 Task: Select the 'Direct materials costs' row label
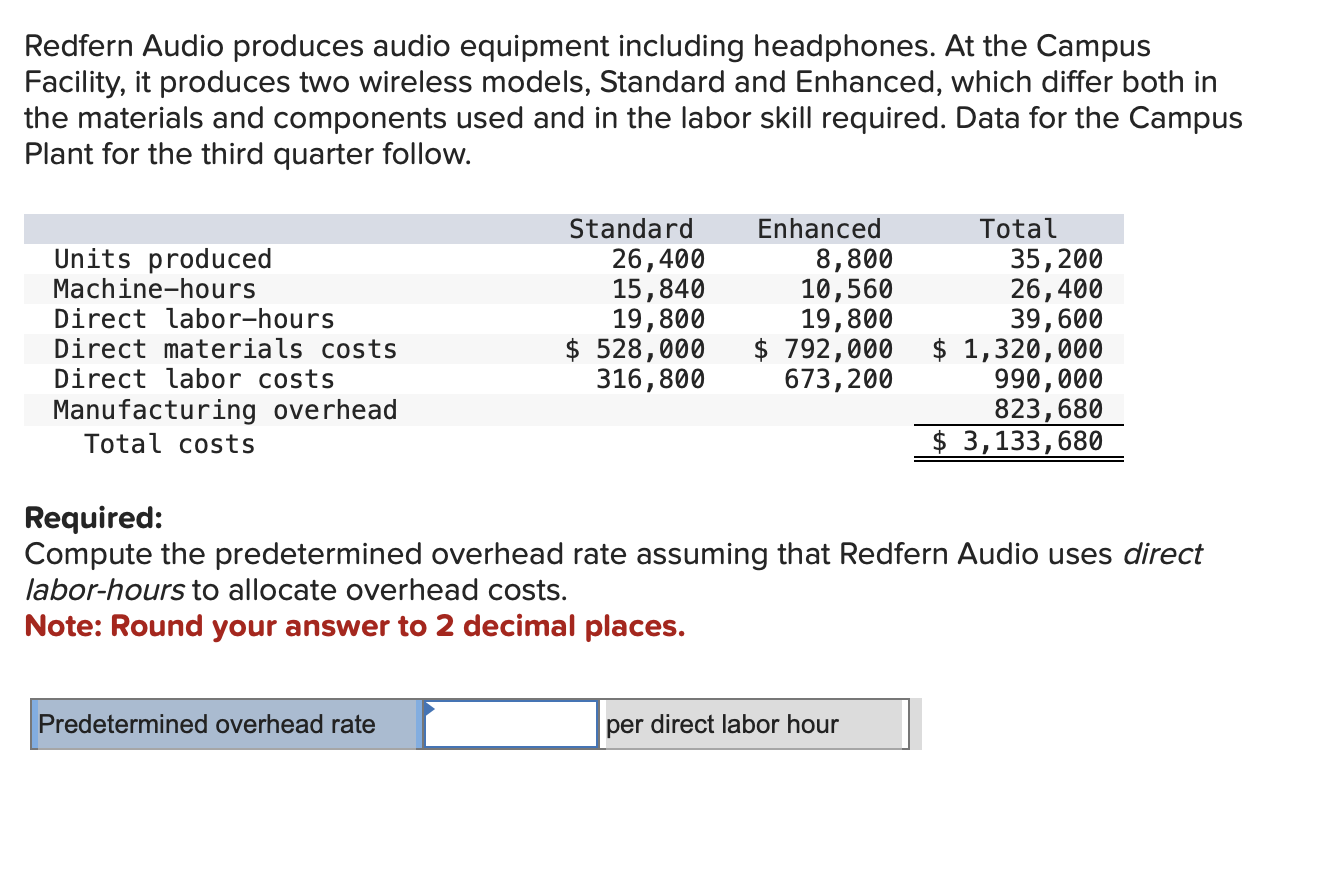point(225,349)
